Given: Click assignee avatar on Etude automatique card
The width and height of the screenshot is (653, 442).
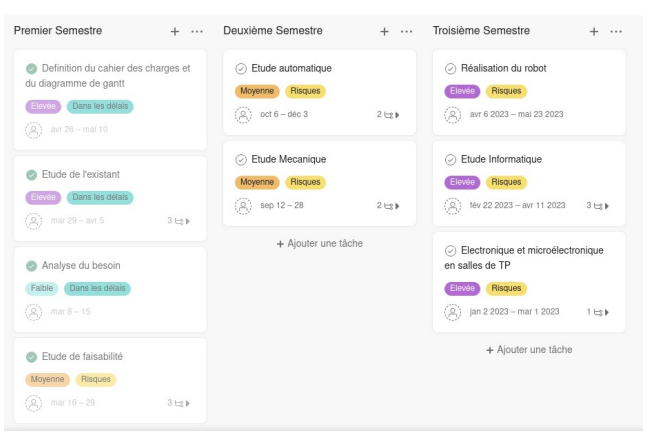Looking at the screenshot, I should point(243,115).
